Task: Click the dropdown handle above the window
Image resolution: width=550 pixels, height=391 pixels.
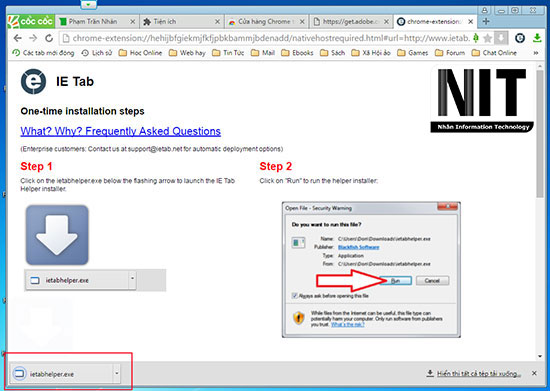Action: point(88,5)
